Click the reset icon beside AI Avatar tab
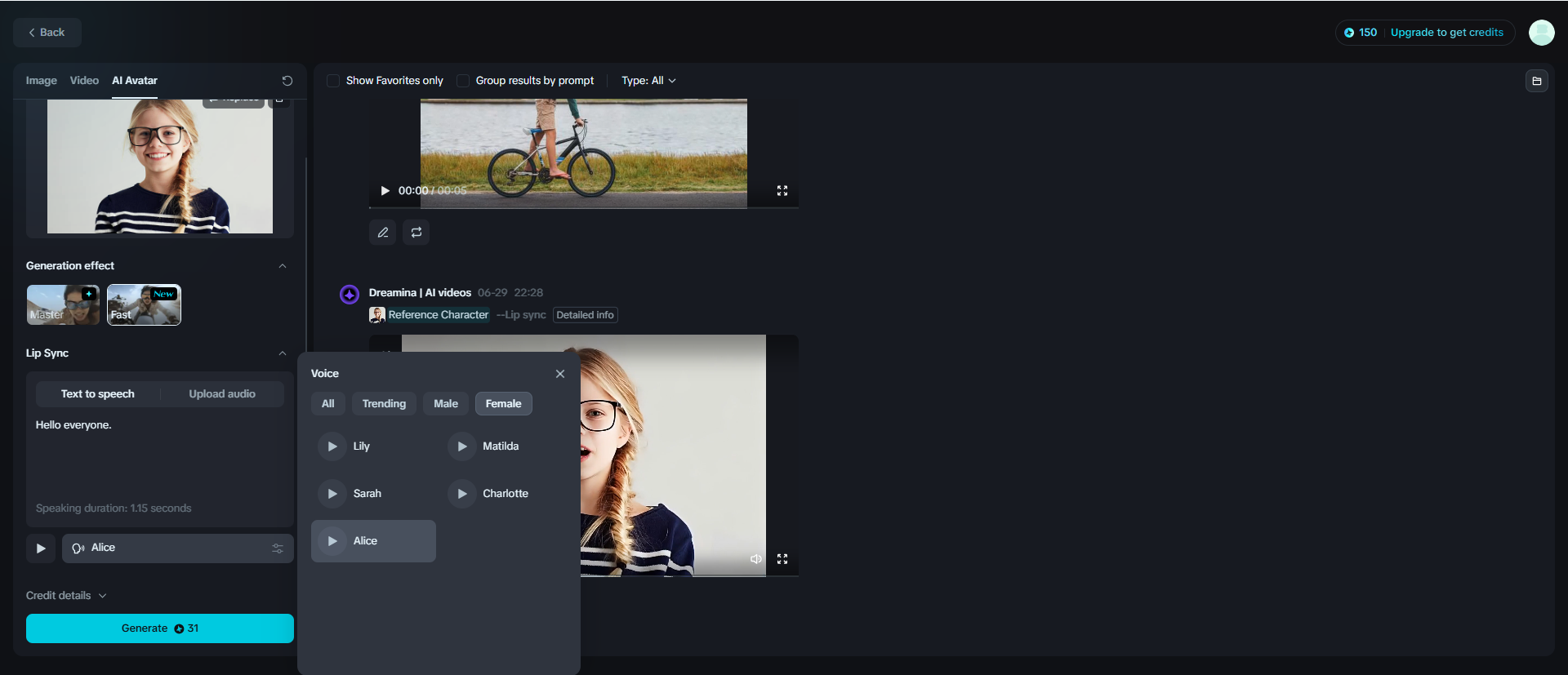This screenshot has height=675, width=1568. tap(287, 81)
